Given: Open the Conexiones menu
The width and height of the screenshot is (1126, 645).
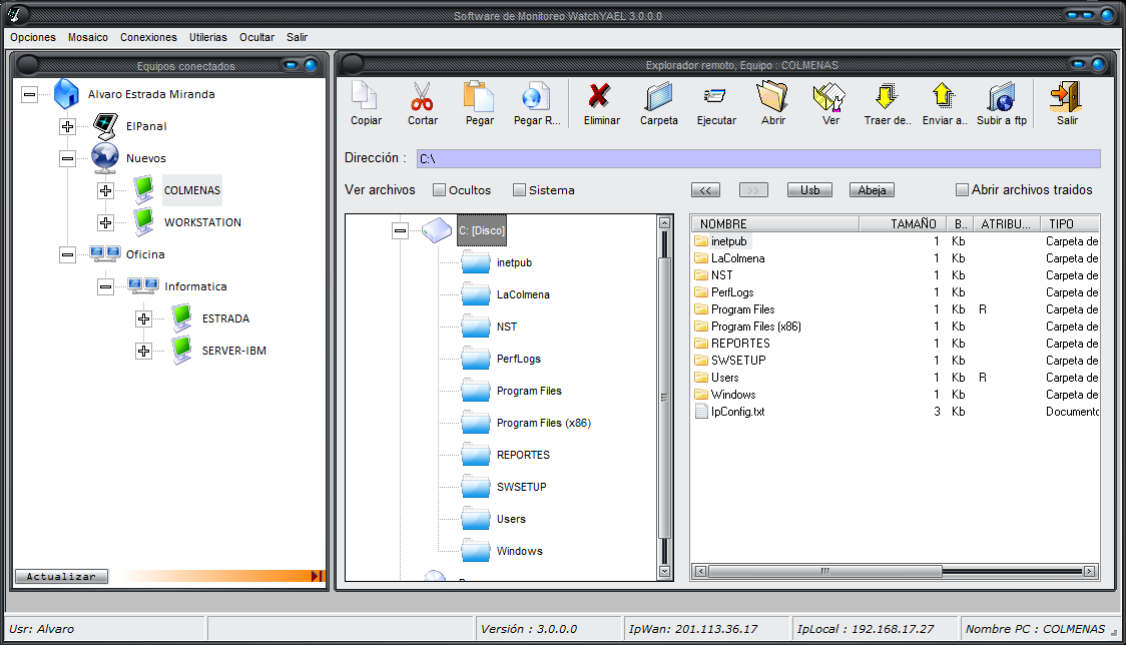Looking at the screenshot, I should coord(148,37).
